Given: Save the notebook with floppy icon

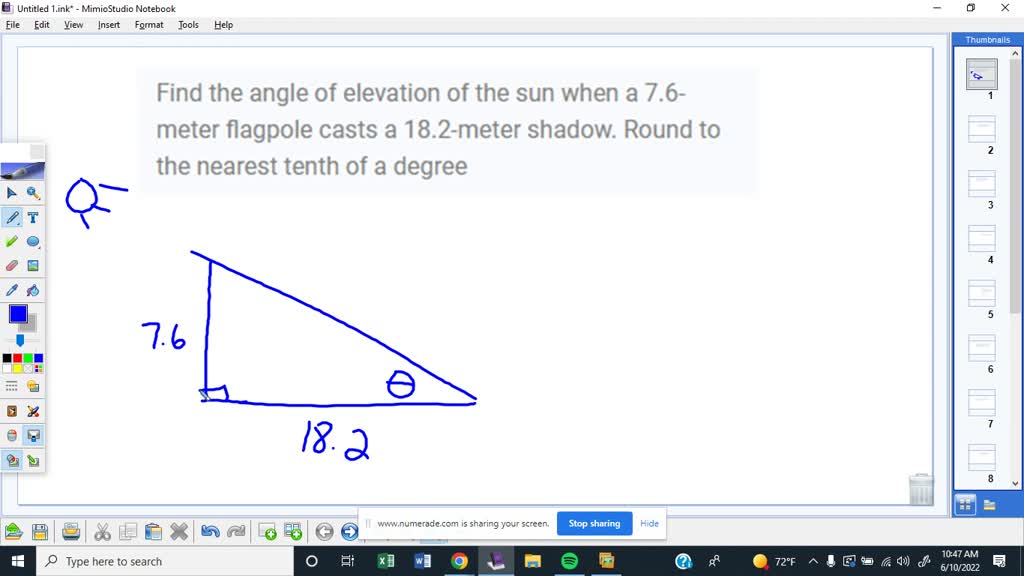Looking at the screenshot, I should click(40, 532).
